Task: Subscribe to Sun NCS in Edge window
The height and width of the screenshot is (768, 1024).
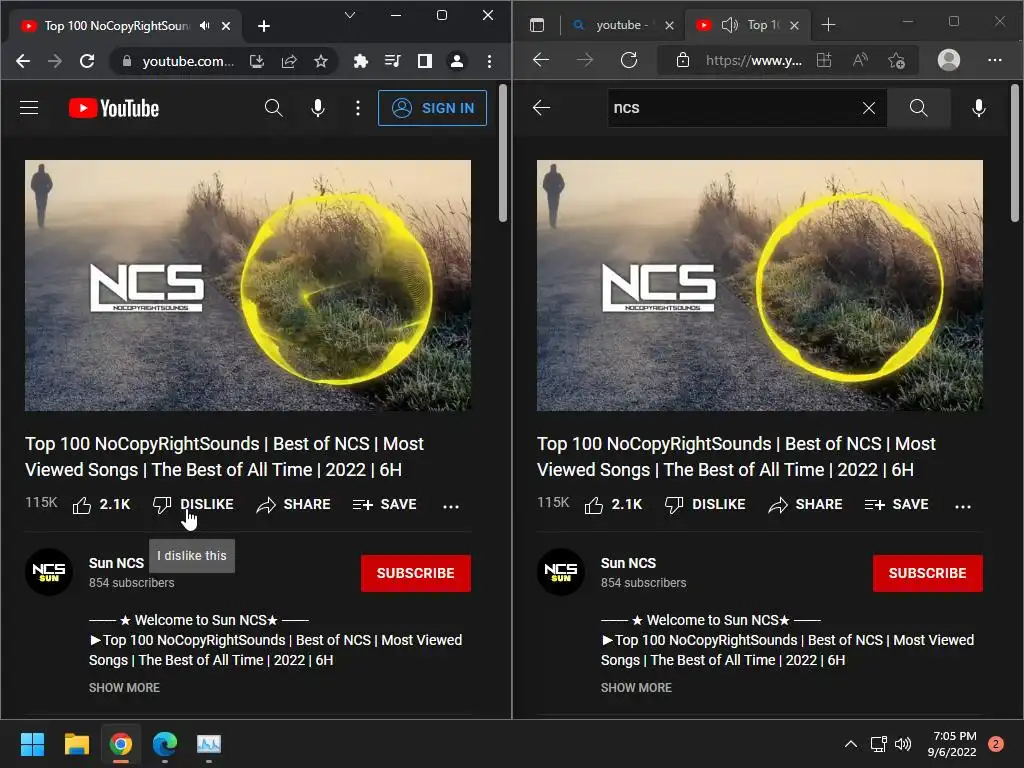Action: pyautogui.click(x=927, y=573)
